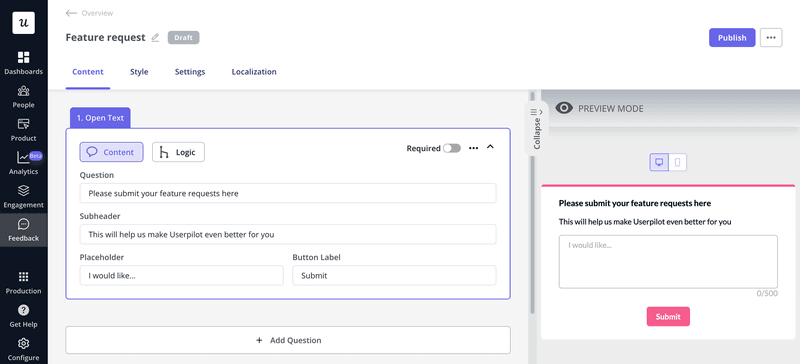Viewport: 800px width, 364px height.
Task: Edit survey name with pencil icon
Action: (156, 38)
